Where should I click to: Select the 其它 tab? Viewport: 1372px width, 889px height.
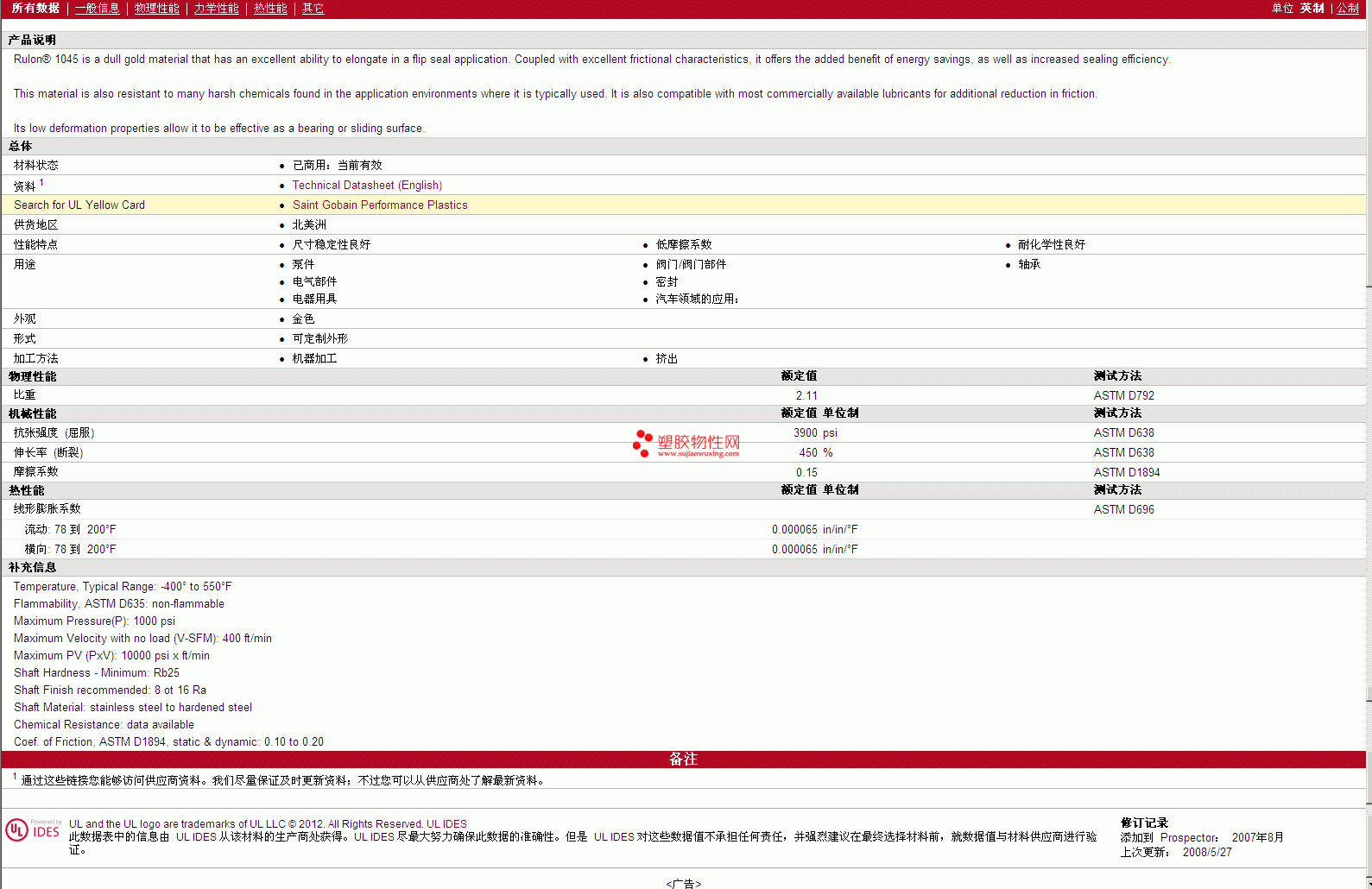click(313, 9)
